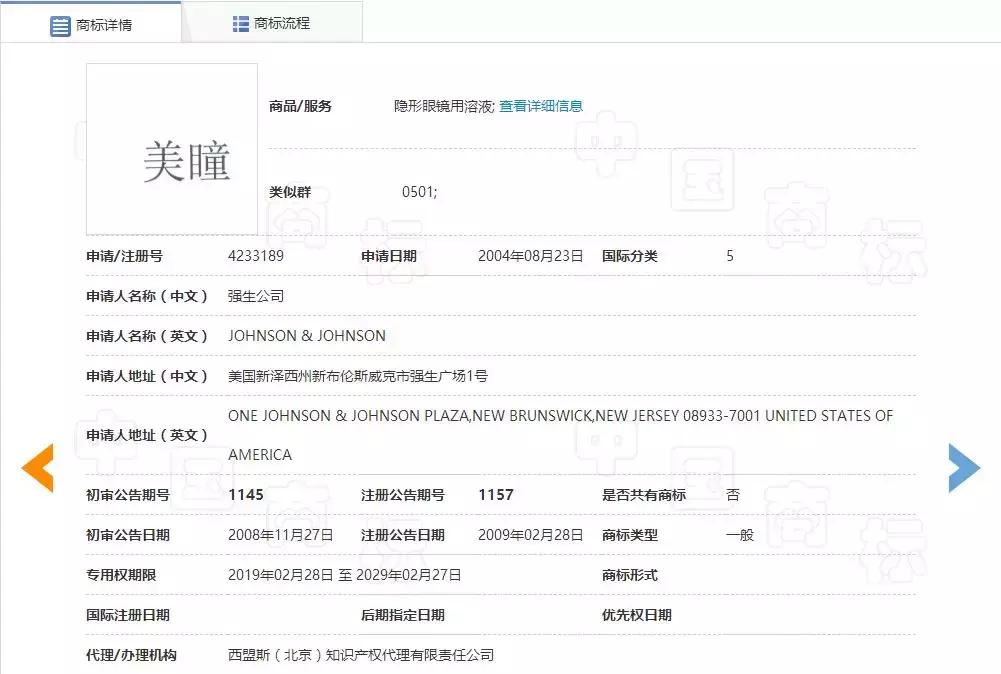Click the blue right arrow for next trademark

(x=963, y=466)
